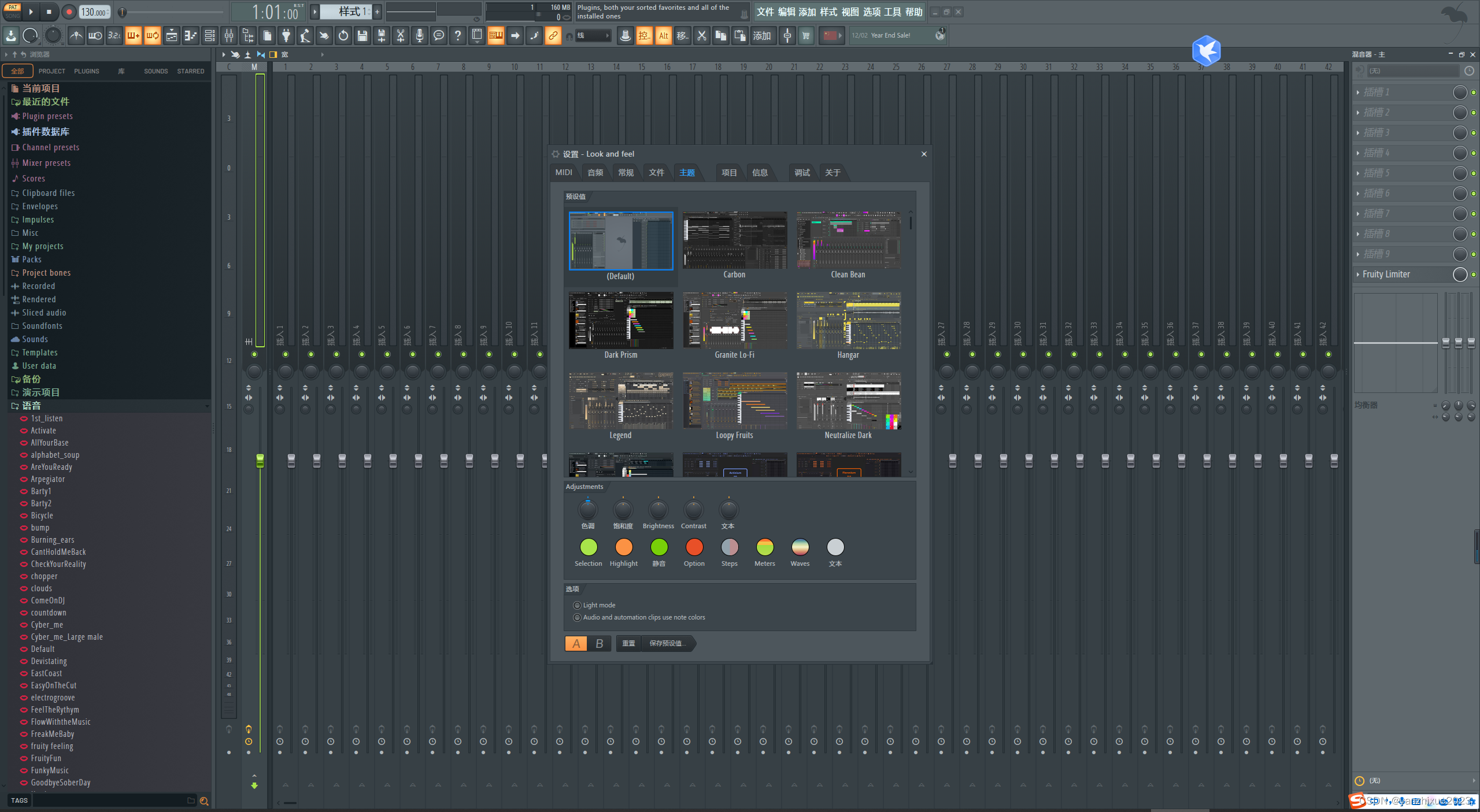Select the STARRED browser tab
Image resolution: width=1480 pixels, height=812 pixels.
(191, 71)
